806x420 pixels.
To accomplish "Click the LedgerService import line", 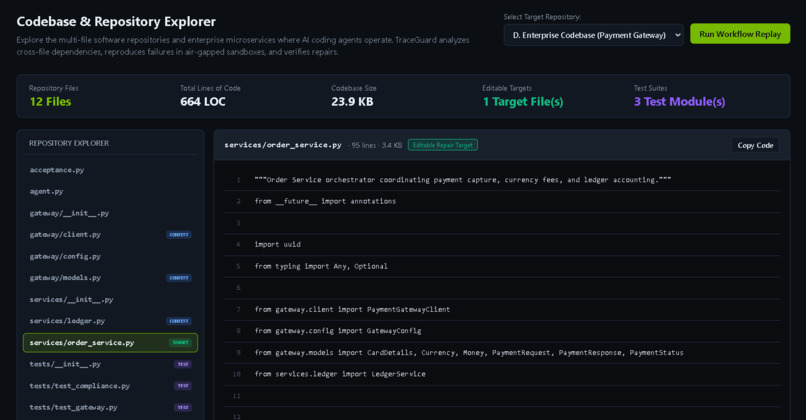I will [x=340, y=374].
